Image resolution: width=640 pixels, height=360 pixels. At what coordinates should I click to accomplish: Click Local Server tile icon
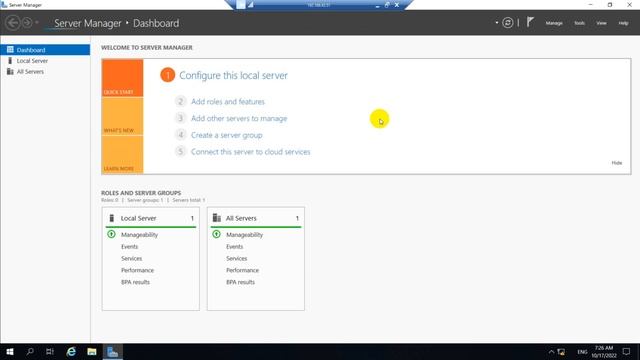[111, 218]
